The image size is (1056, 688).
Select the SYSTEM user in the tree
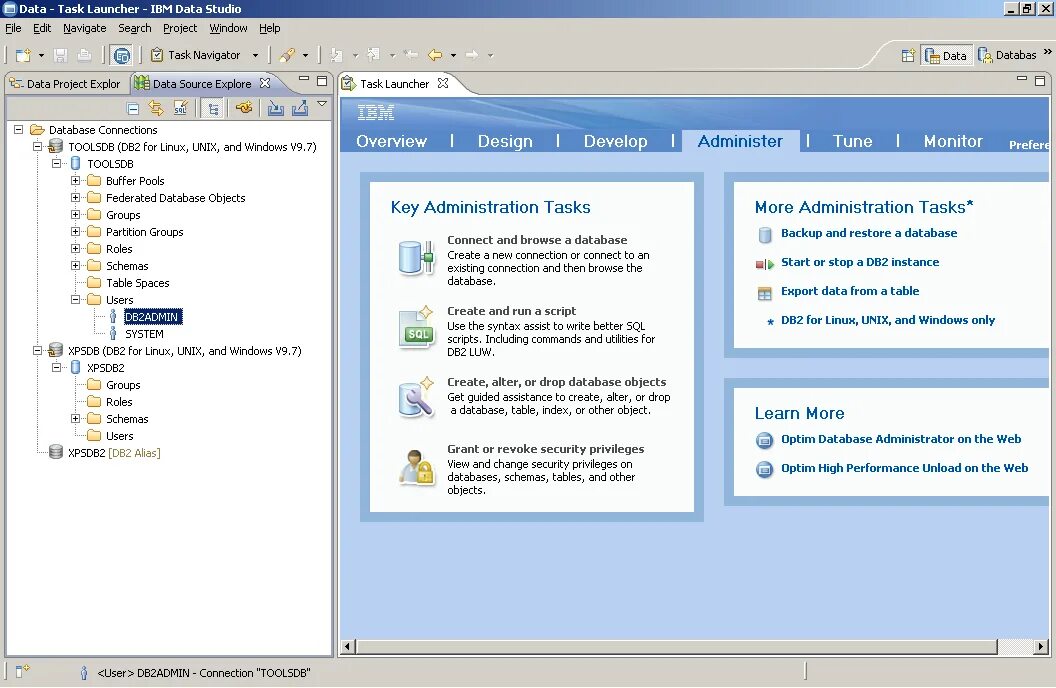144,334
